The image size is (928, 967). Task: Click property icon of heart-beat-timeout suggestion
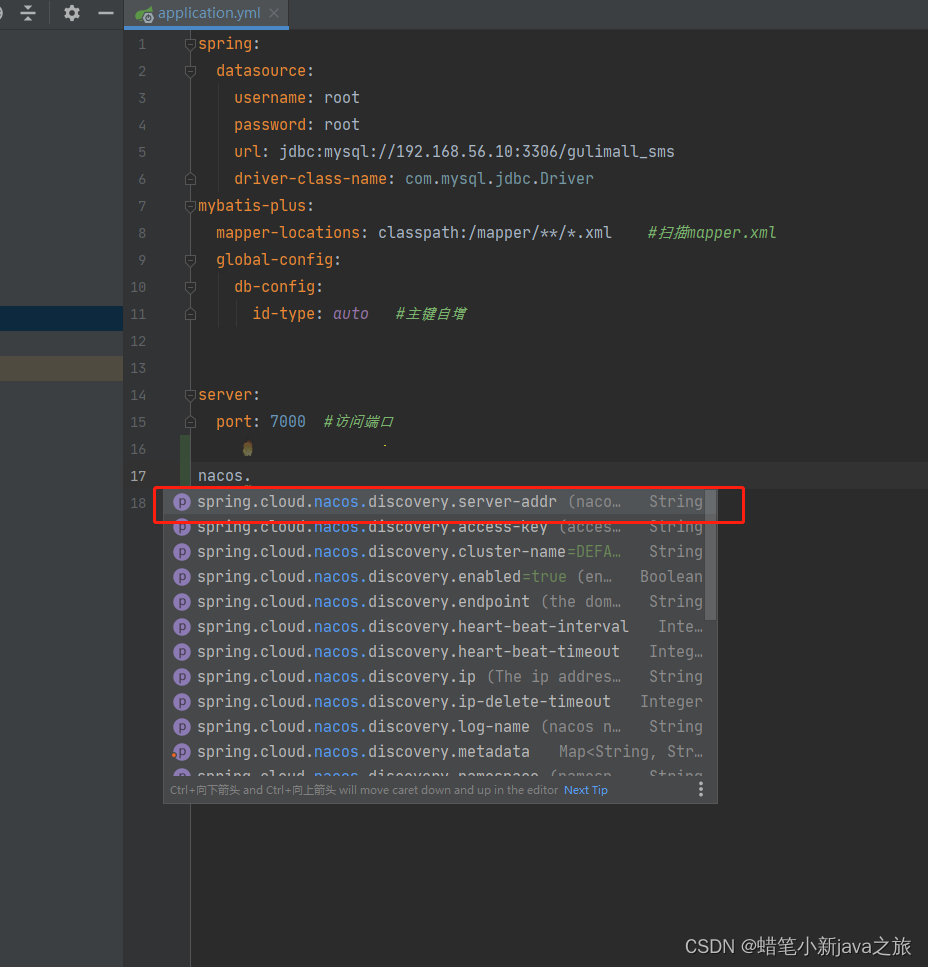point(181,652)
